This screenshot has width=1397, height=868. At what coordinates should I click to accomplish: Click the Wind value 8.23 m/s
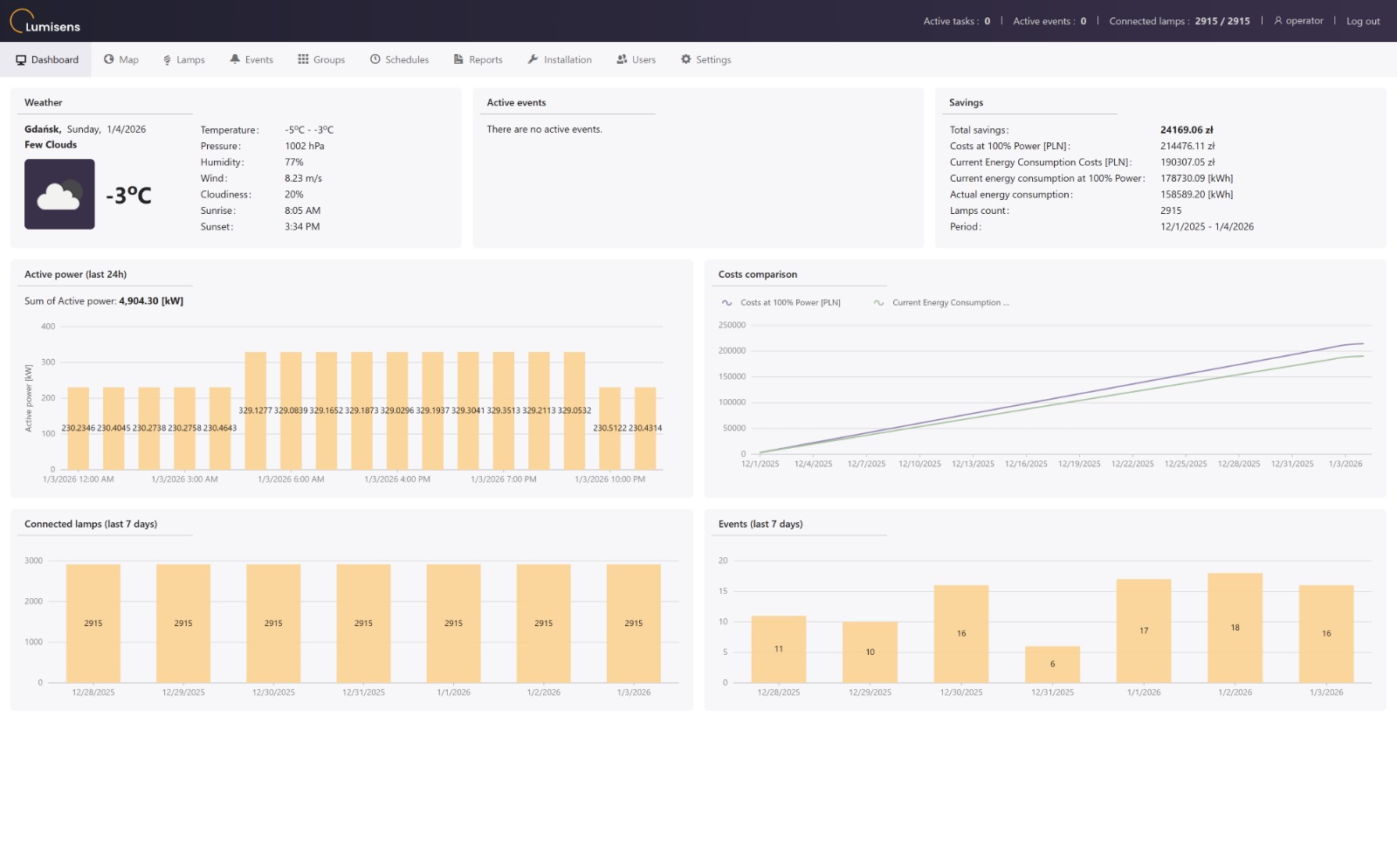point(303,178)
